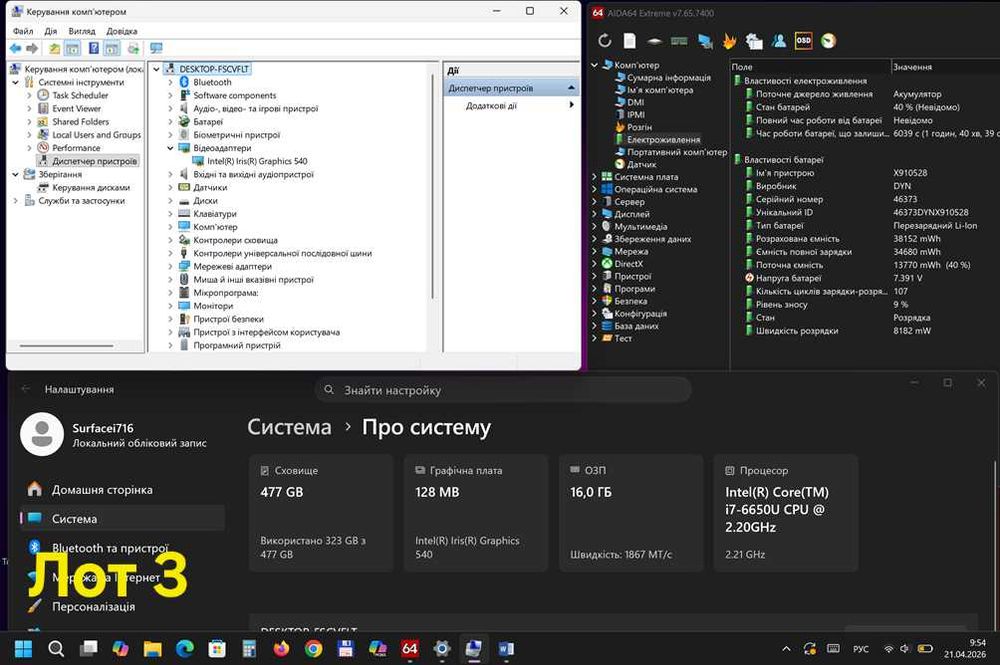1000x665 pixels.
Task: Click the AIDA64 flame stability test icon
Action: point(729,41)
